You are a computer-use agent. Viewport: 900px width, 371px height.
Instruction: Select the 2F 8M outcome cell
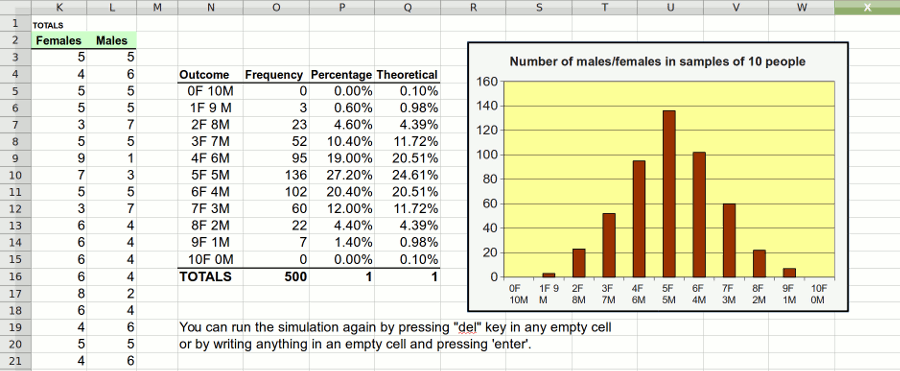coord(210,124)
